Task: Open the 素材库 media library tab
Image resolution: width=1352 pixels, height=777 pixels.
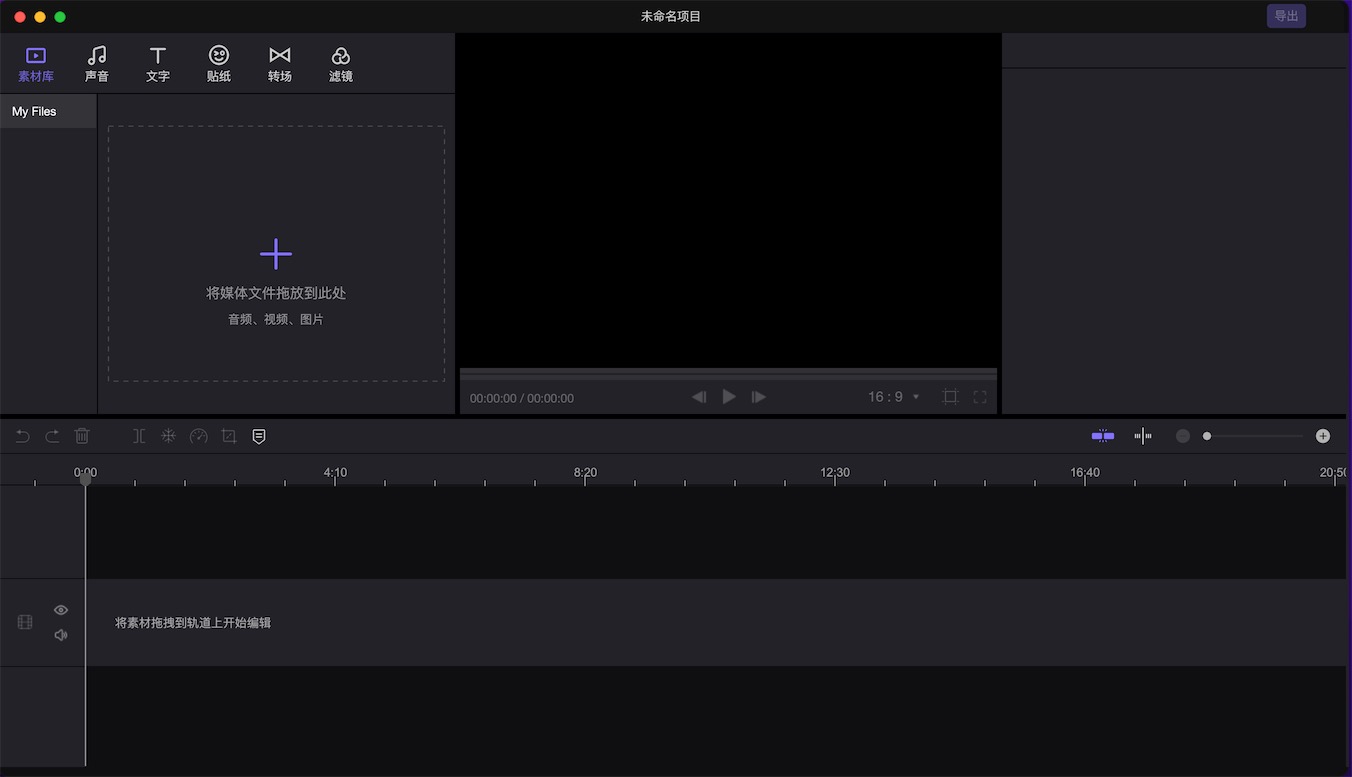Action: click(x=36, y=64)
